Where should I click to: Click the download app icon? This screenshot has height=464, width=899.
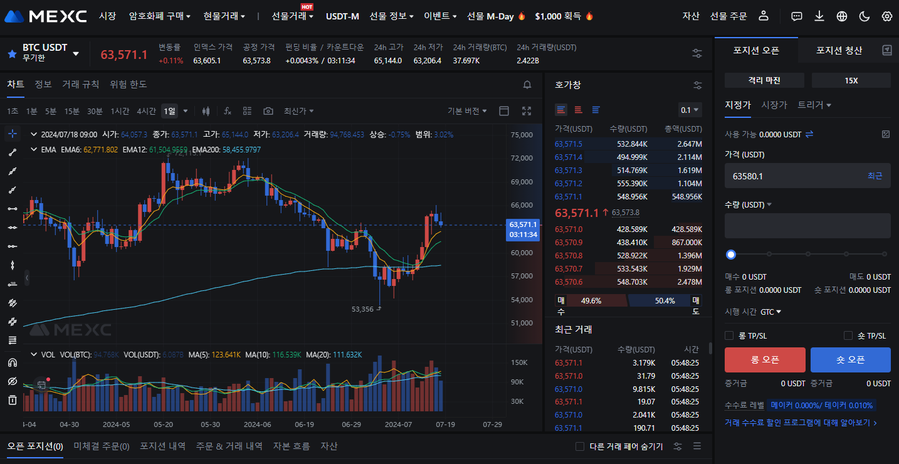tap(819, 16)
